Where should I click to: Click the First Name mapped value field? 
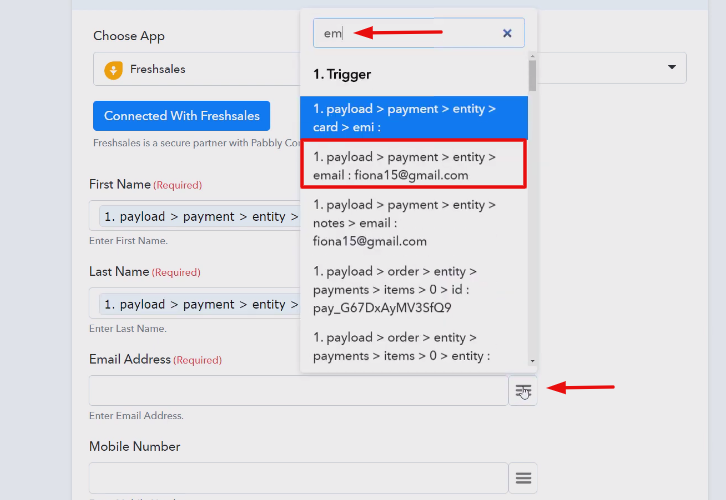click(x=195, y=216)
